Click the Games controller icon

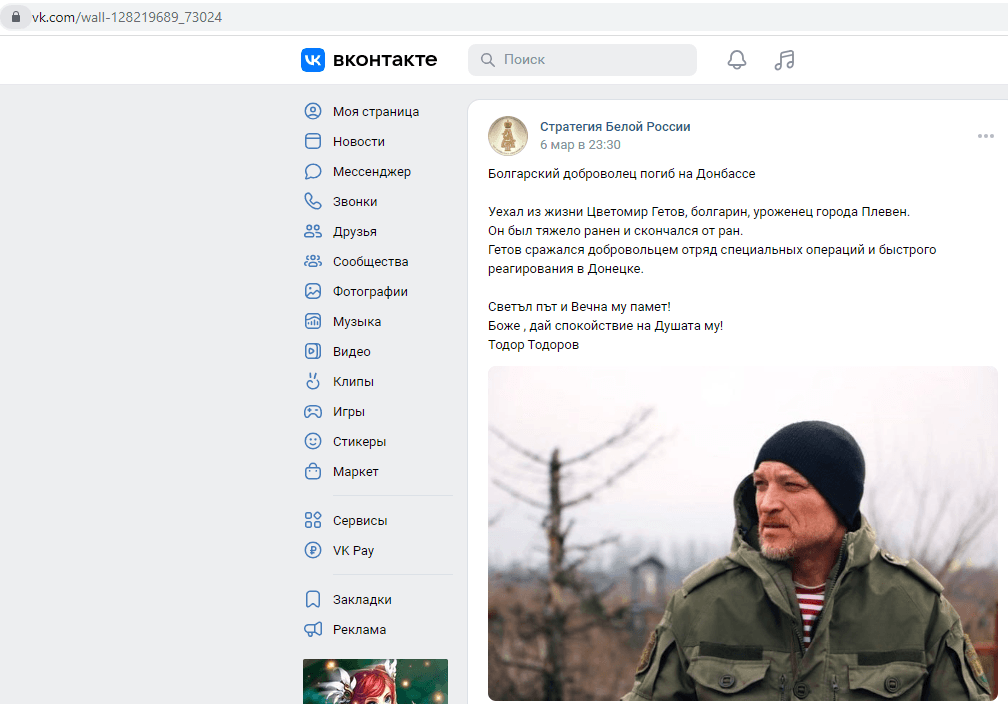click(x=313, y=411)
